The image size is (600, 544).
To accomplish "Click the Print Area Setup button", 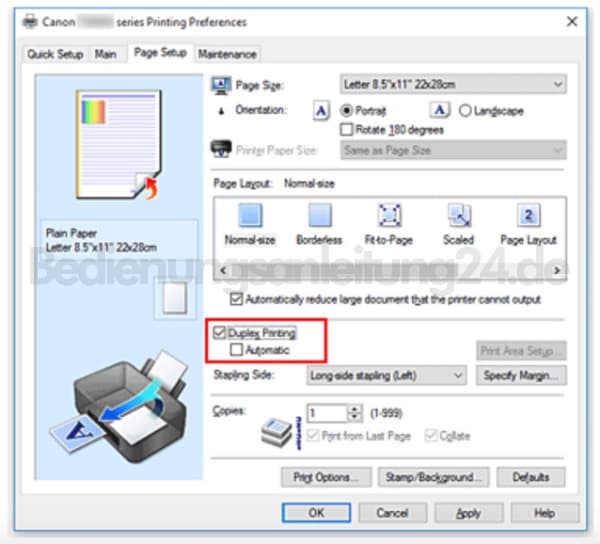I will click(521, 350).
